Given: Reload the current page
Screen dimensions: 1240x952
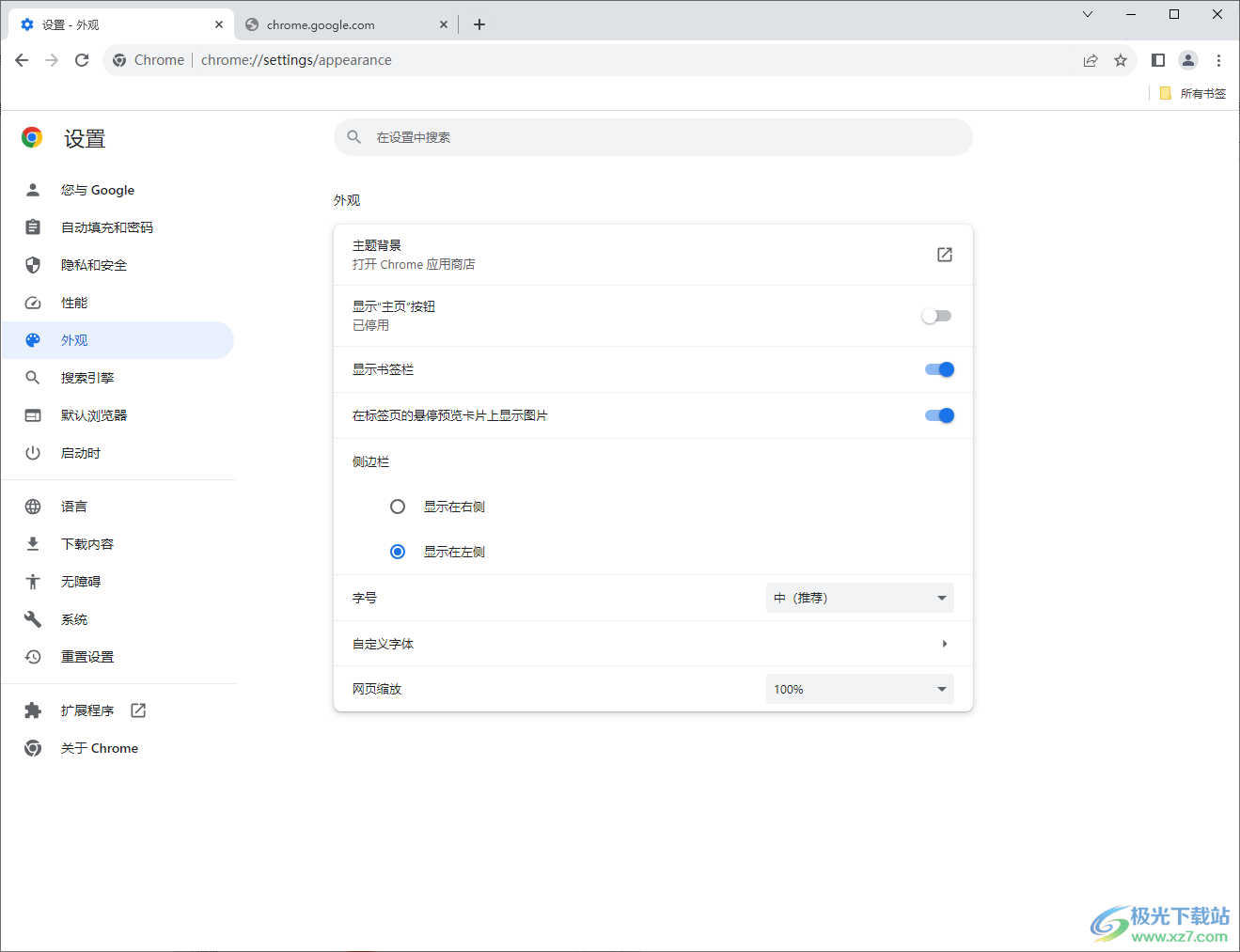Looking at the screenshot, I should [x=82, y=60].
